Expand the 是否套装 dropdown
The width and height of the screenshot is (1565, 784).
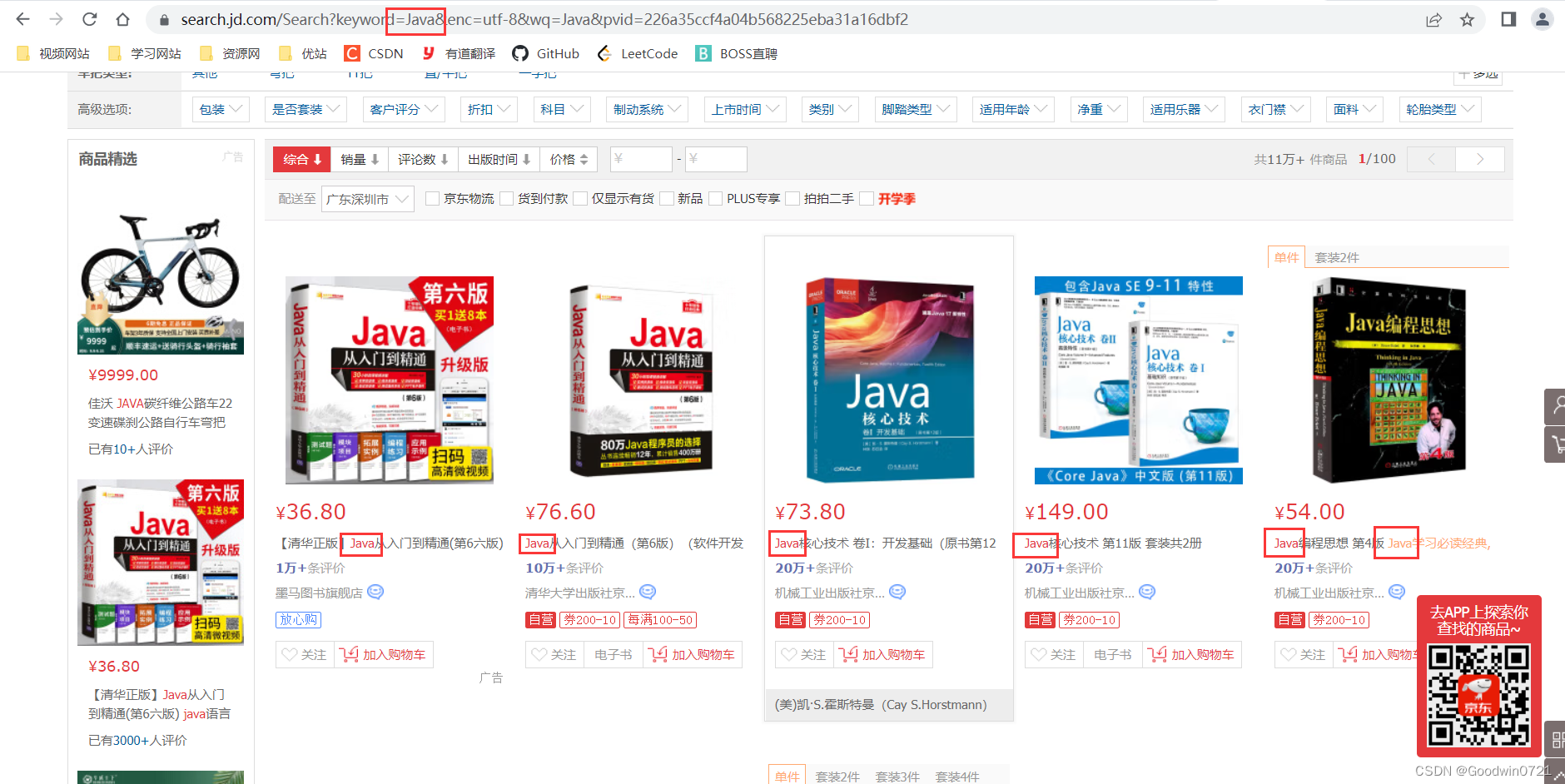click(306, 109)
